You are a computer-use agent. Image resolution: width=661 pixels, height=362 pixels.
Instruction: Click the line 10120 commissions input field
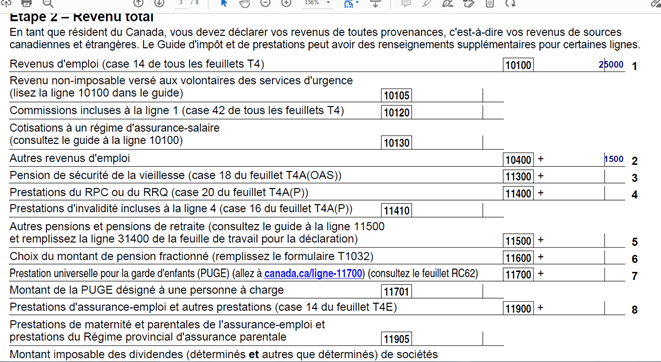[457, 112]
